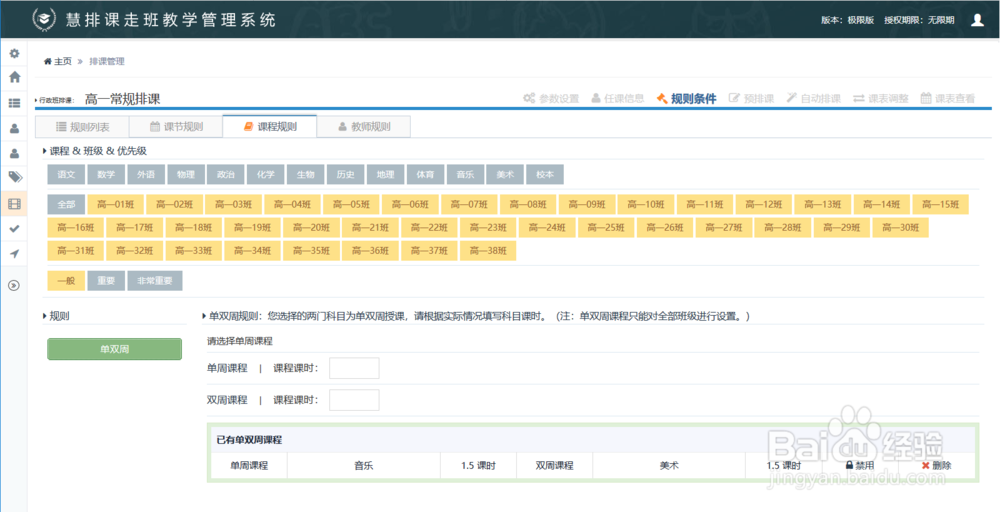Select the 生物 subject
Screen dimensions: 1000x512
[305, 174]
